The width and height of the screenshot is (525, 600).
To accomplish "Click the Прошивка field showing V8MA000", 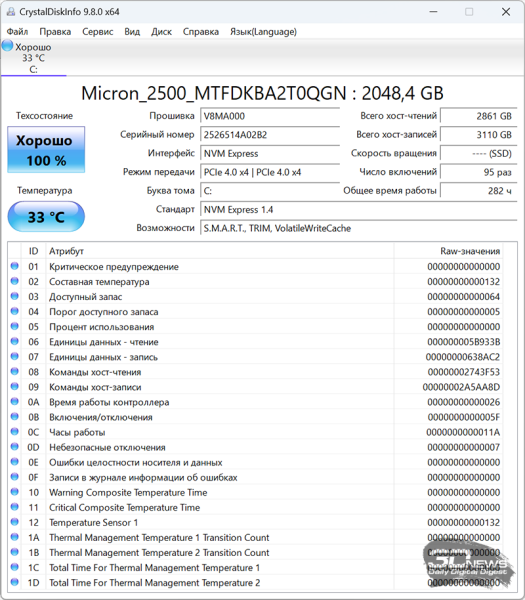I will coord(270,116).
